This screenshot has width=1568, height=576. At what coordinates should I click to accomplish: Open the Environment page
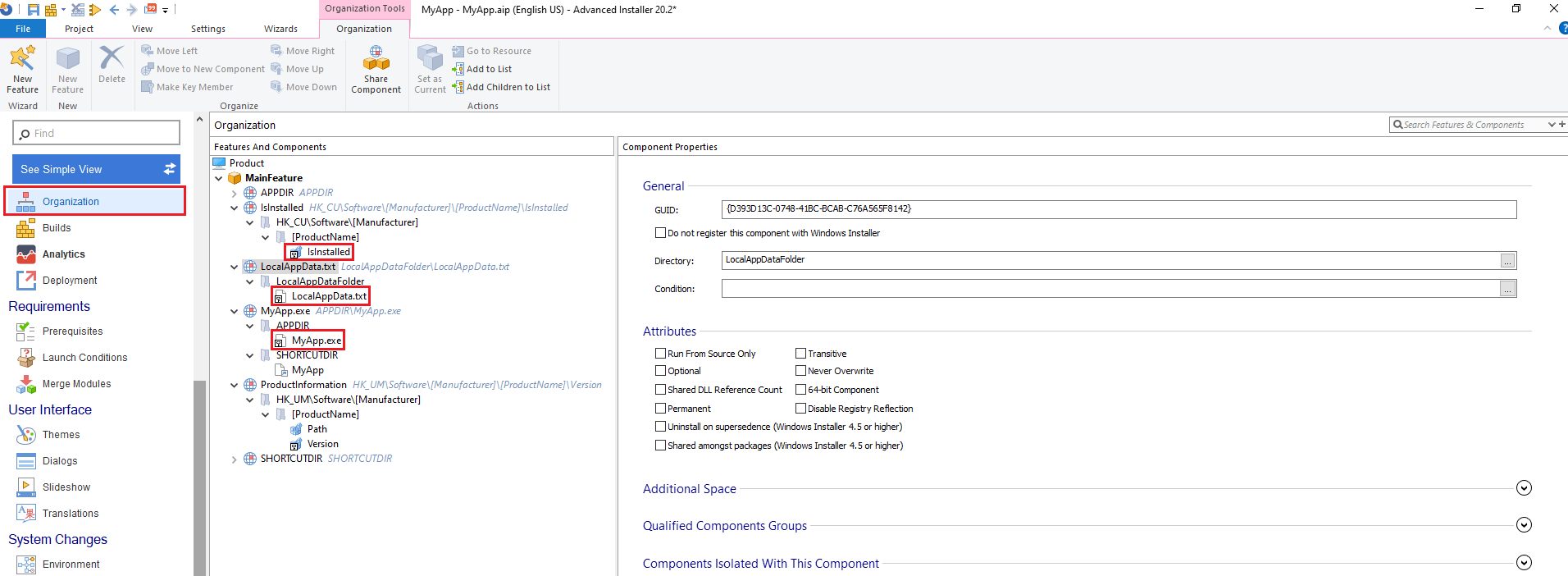pos(71,565)
